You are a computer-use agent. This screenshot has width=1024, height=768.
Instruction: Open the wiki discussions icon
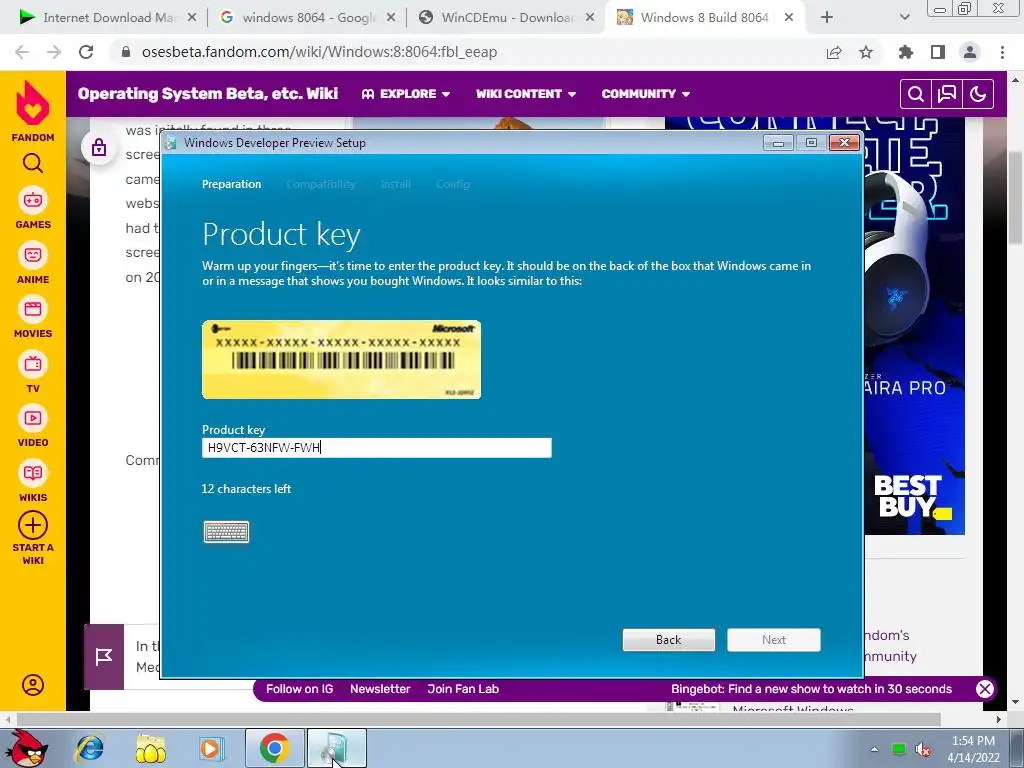(x=947, y=94)
